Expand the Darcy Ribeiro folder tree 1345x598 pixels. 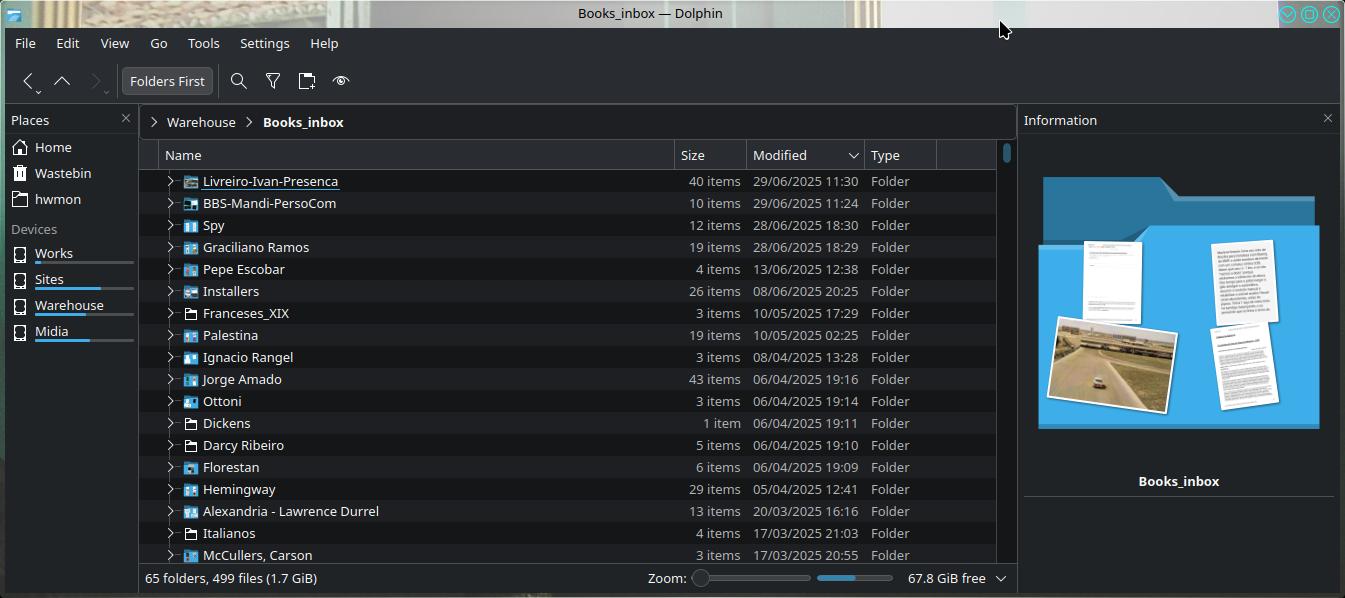[171, 445]
